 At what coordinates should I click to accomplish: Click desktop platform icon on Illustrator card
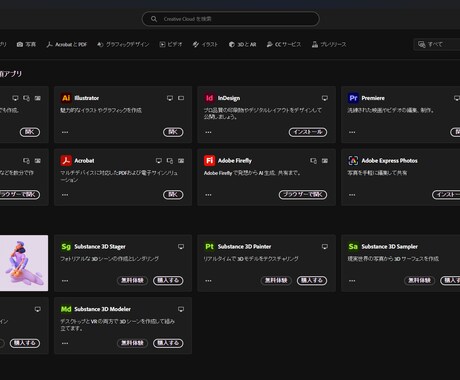[x=170, y=98]
